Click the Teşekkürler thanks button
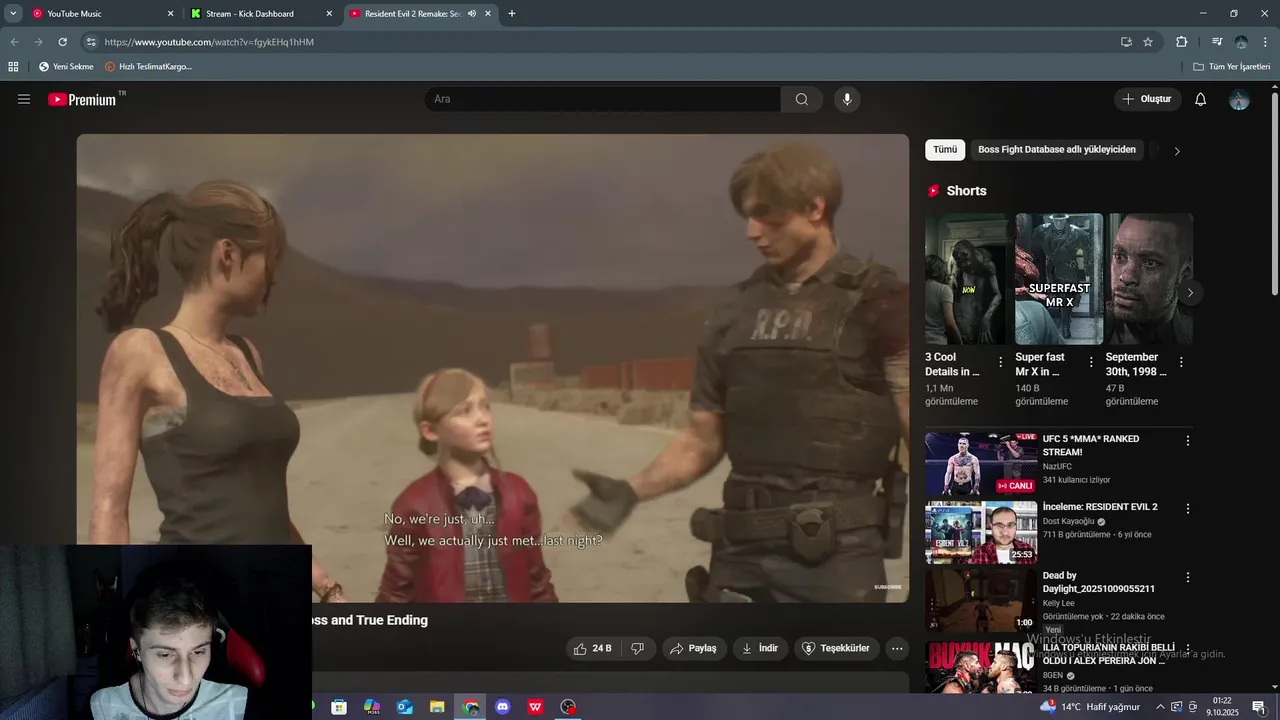The height and width of the screenshot is (720, 1280). coord(837,648)
